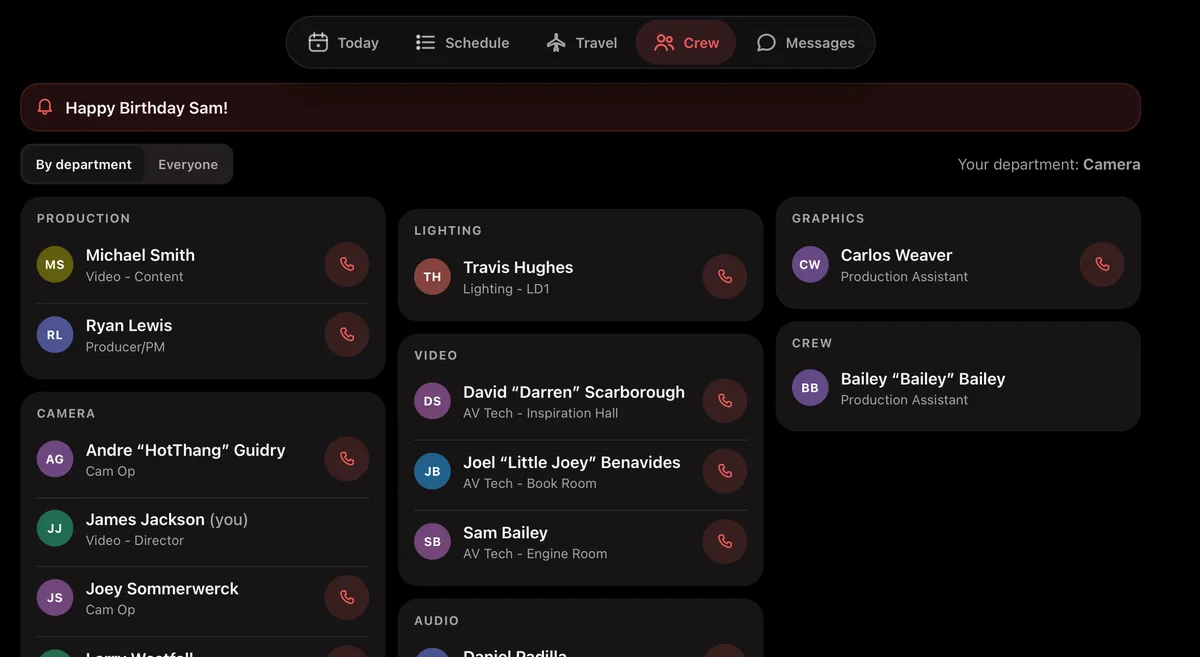Open CW avatar for Carlos Weaver

810,265
